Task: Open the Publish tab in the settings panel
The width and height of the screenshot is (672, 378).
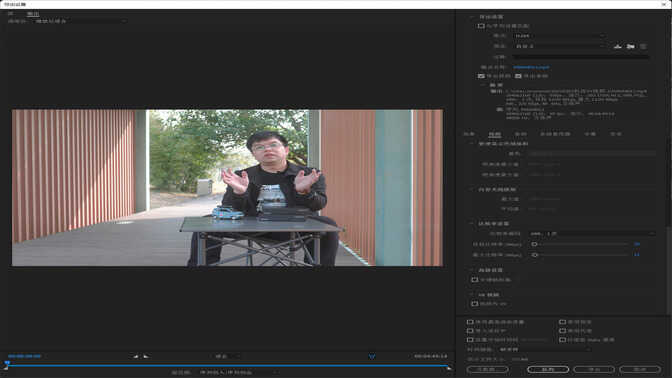Action: point(616,134)
